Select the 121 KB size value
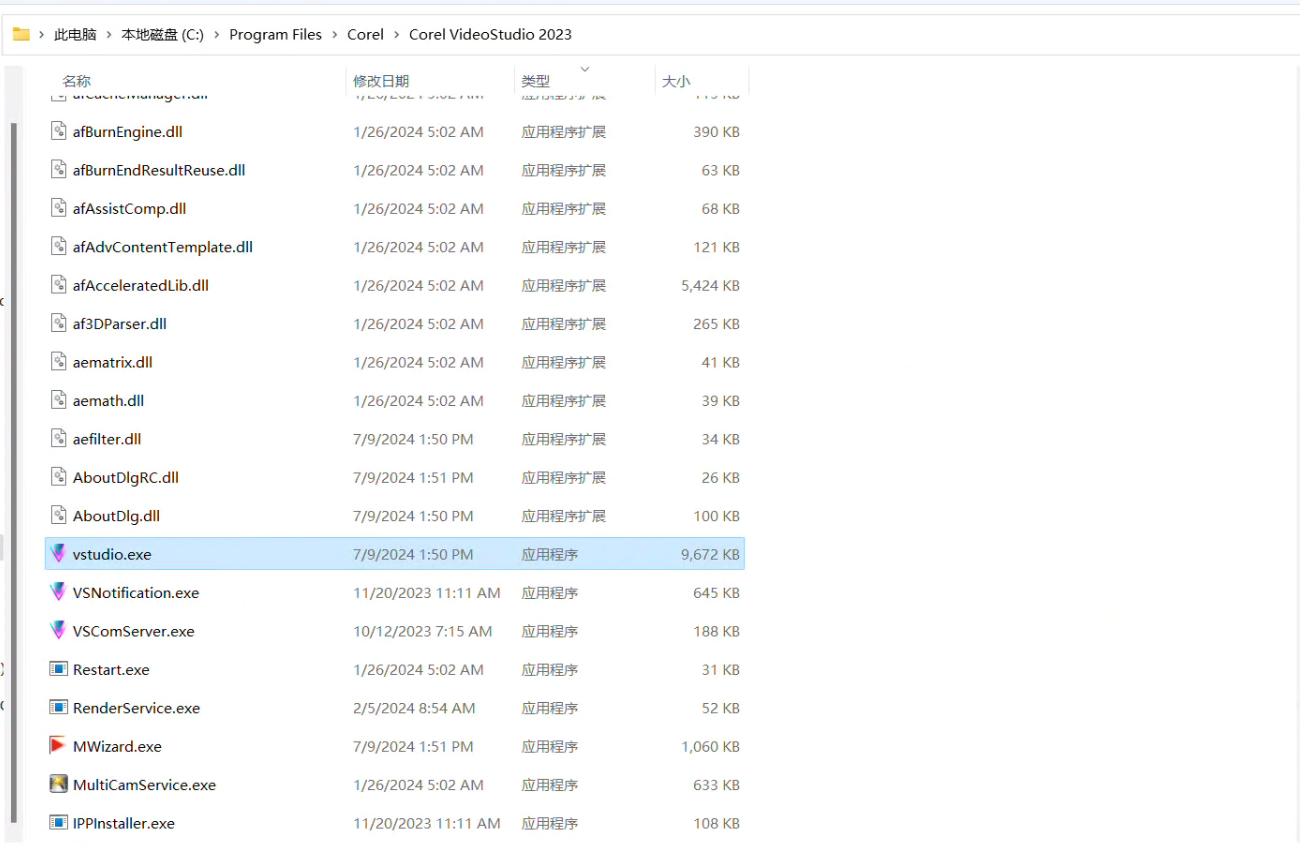This screenshot has height=847, width=1300. (x=716, y=247)
